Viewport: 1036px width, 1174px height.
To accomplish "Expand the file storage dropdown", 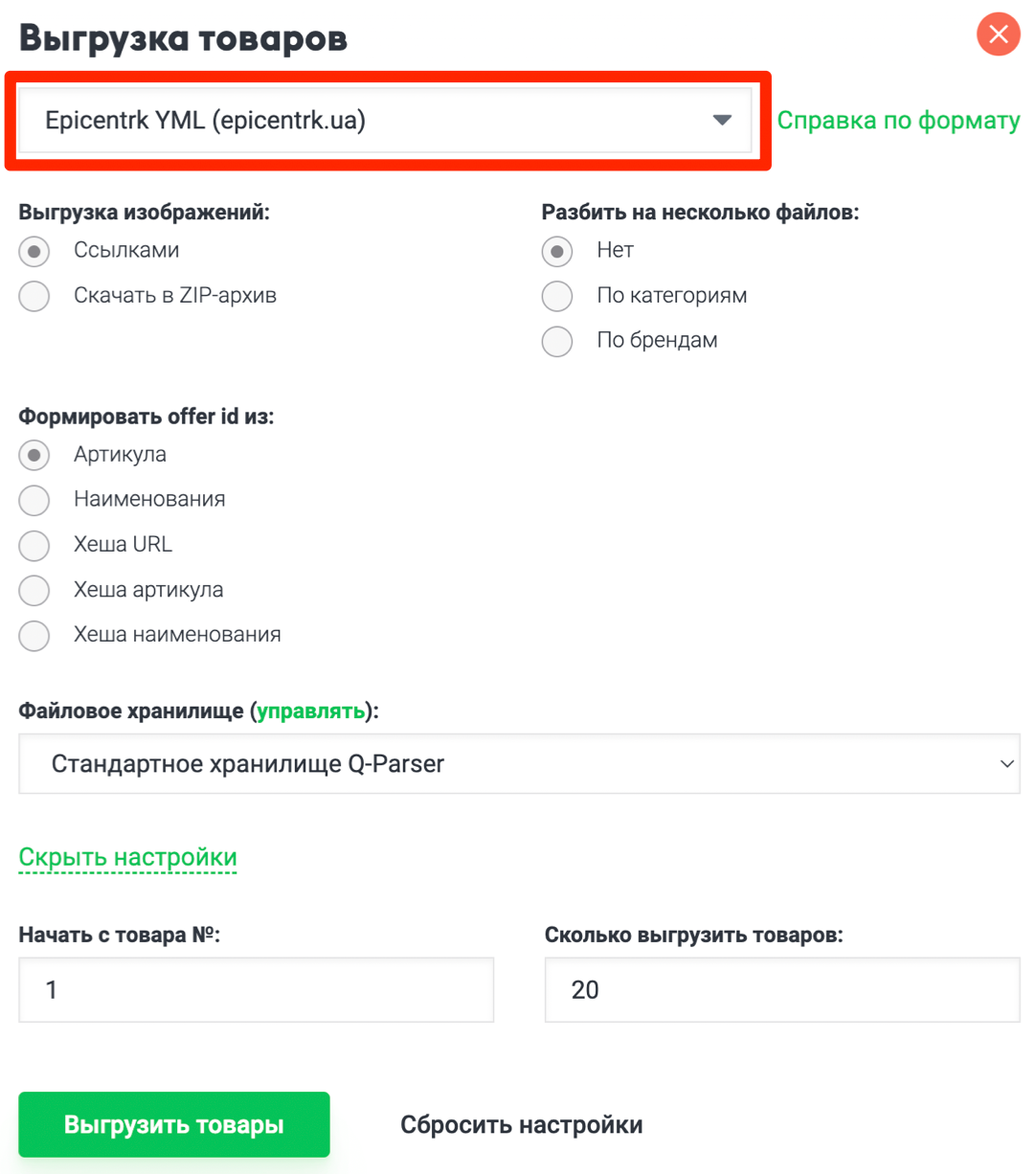I will coord(518,763).
